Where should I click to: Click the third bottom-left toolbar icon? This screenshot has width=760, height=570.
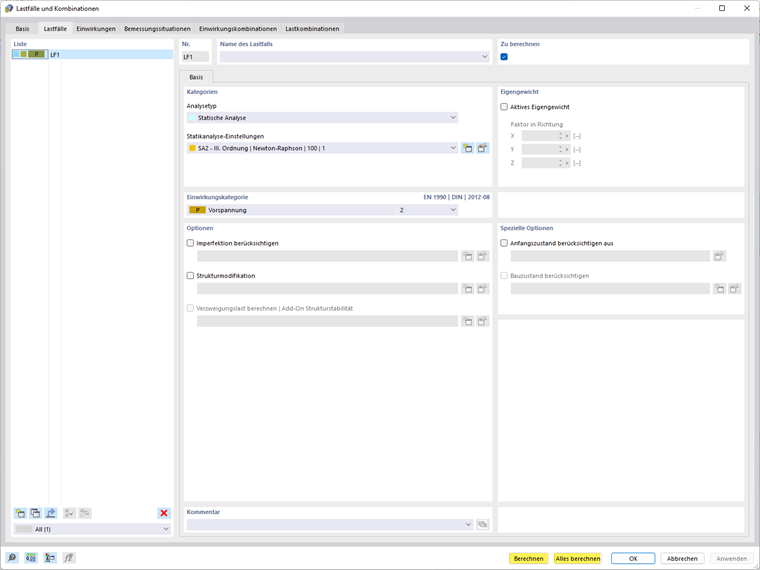tap(50, 558)
